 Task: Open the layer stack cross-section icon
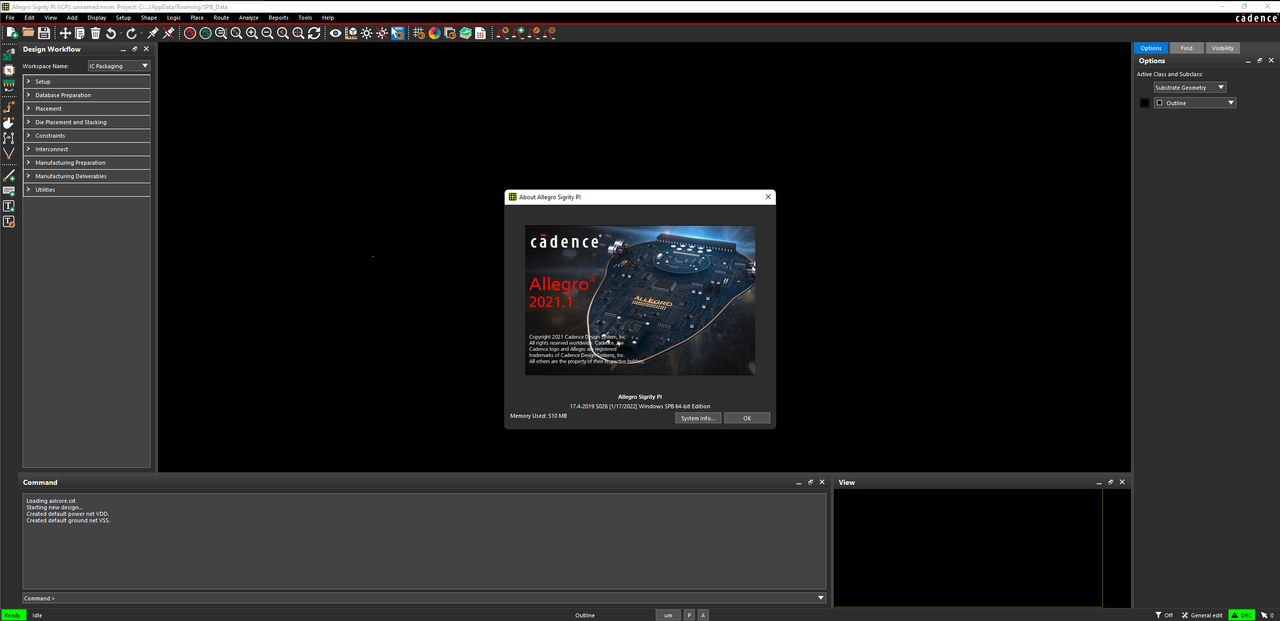pyautogui.click(x=465, y=33)
